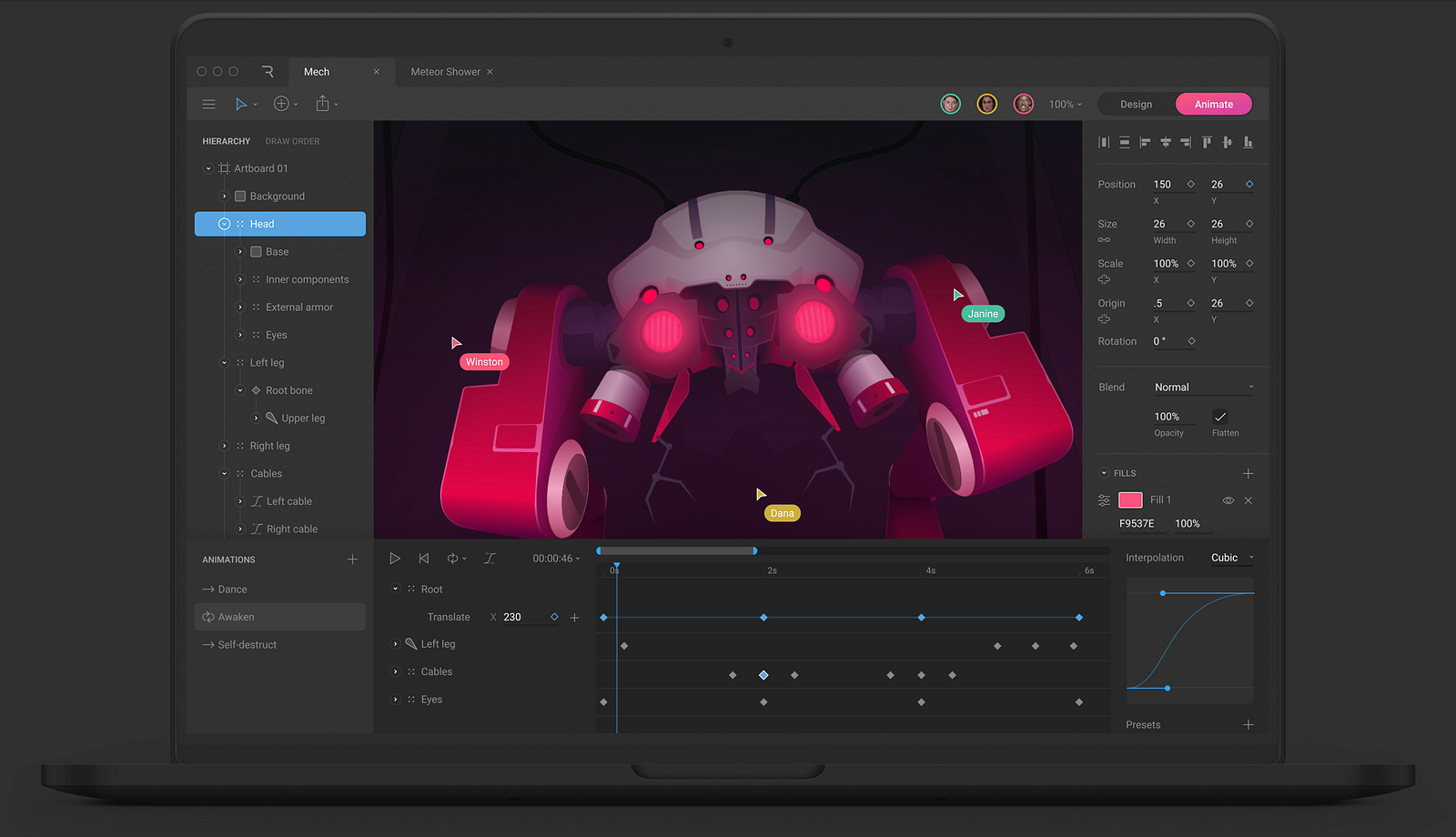The image size is (1456, 837).
Task: Click the skip to start icon
Action: pyautogui.click(x=423, y=559)
